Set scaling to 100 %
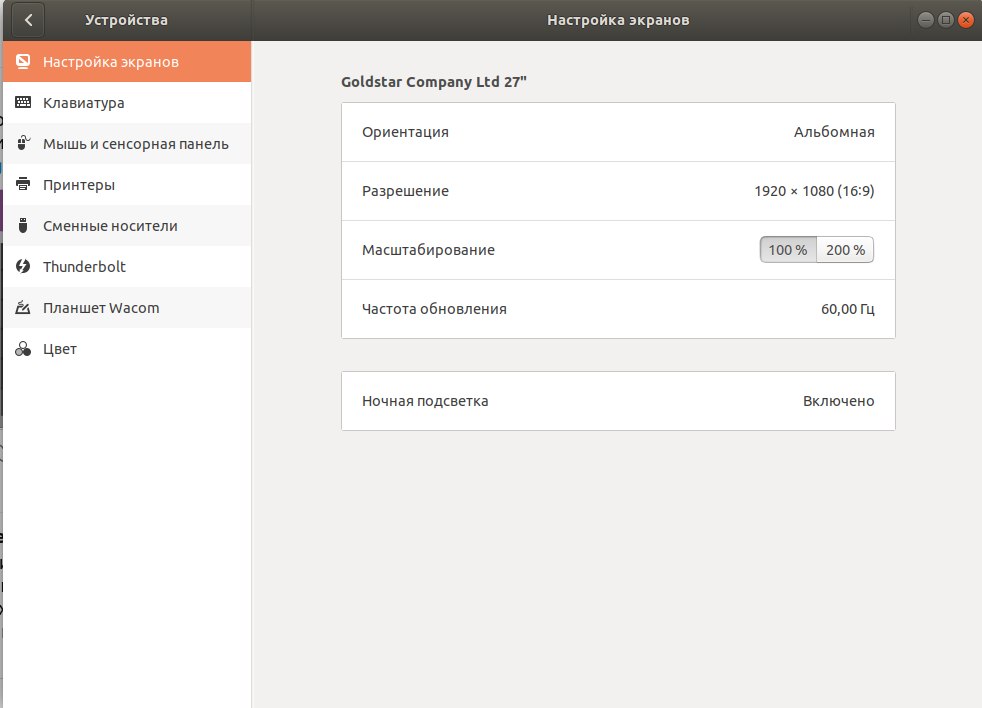This screenshot has height=708, width=982. (788, 250)
